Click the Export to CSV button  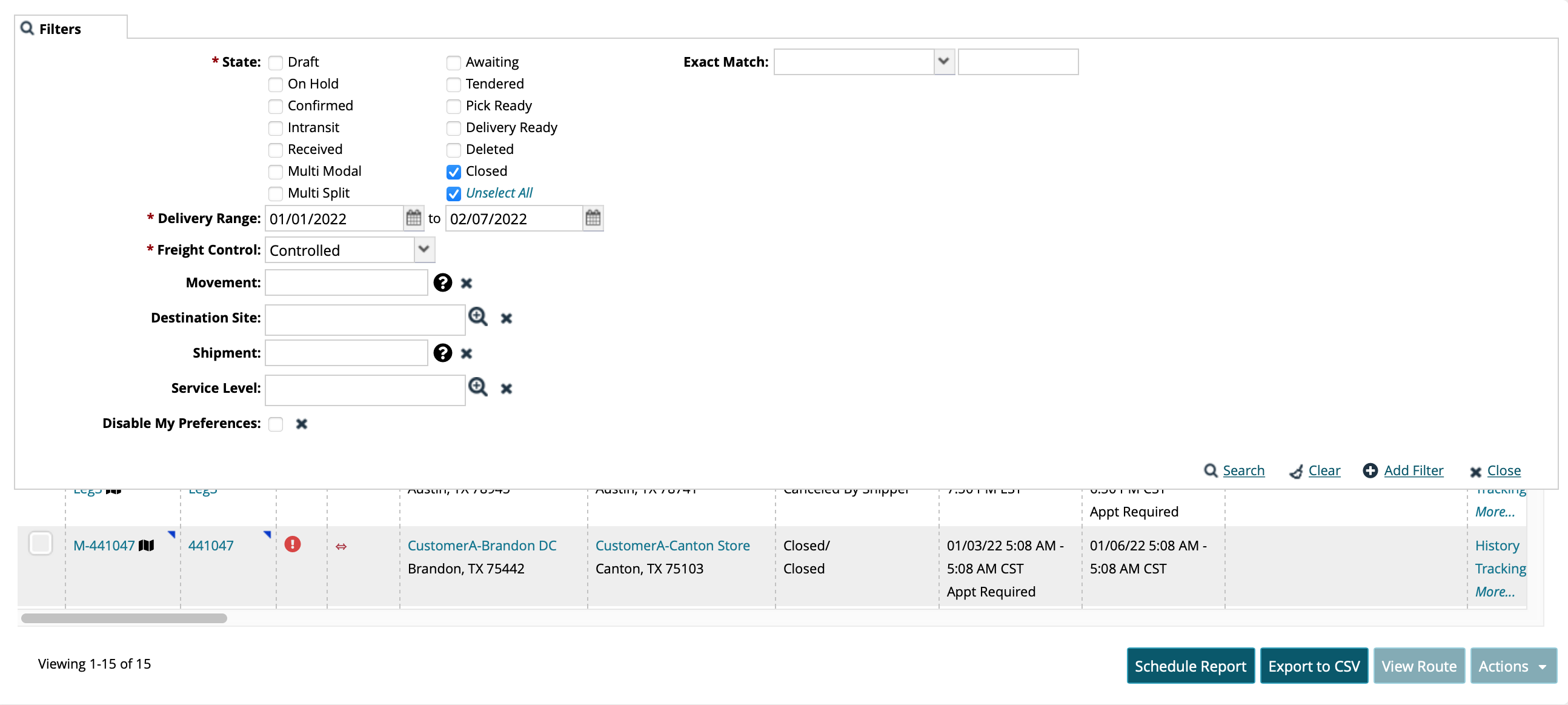point(1313,666)
